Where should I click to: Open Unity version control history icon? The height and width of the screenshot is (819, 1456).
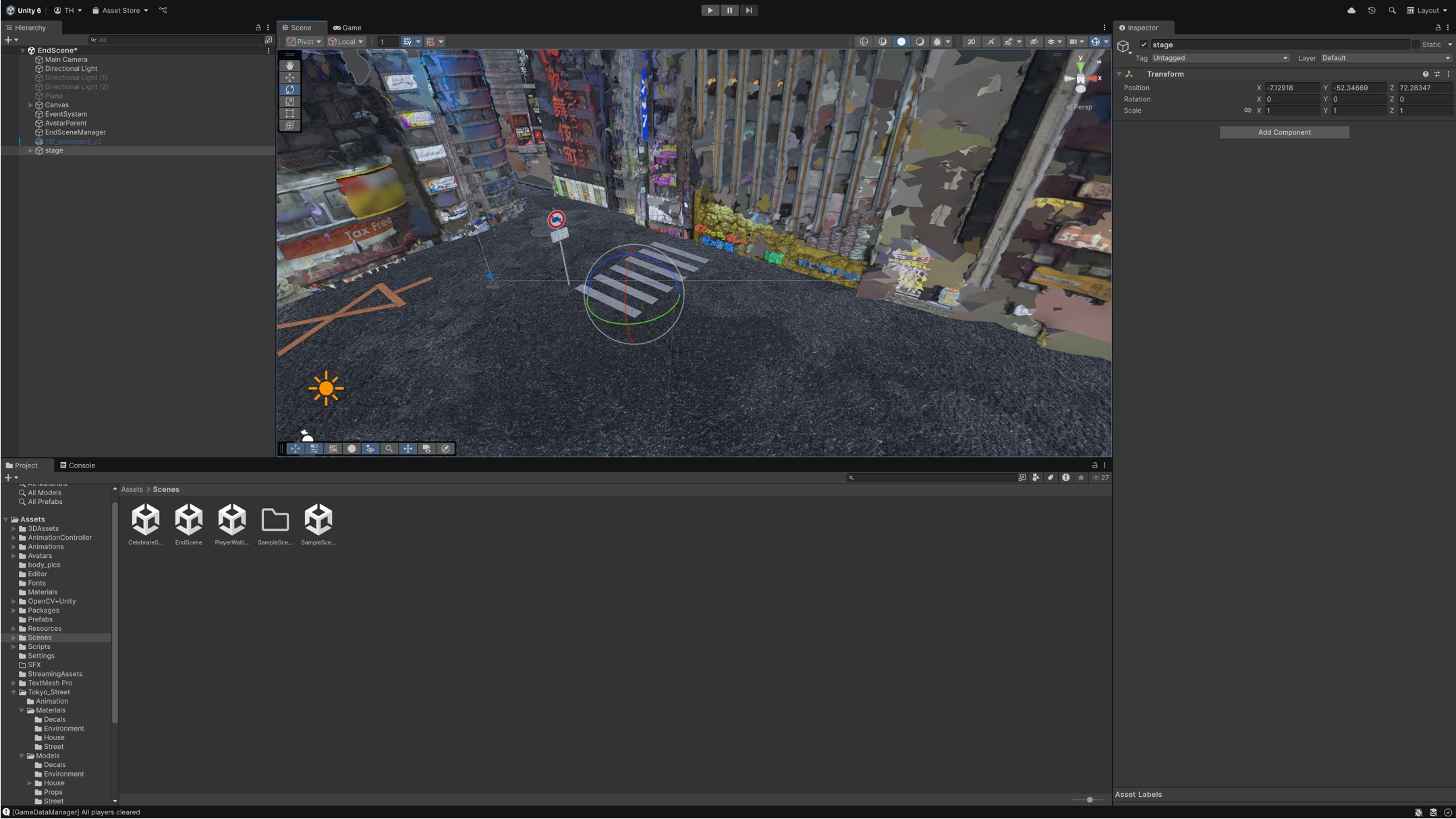click(x=1372, y=10)
